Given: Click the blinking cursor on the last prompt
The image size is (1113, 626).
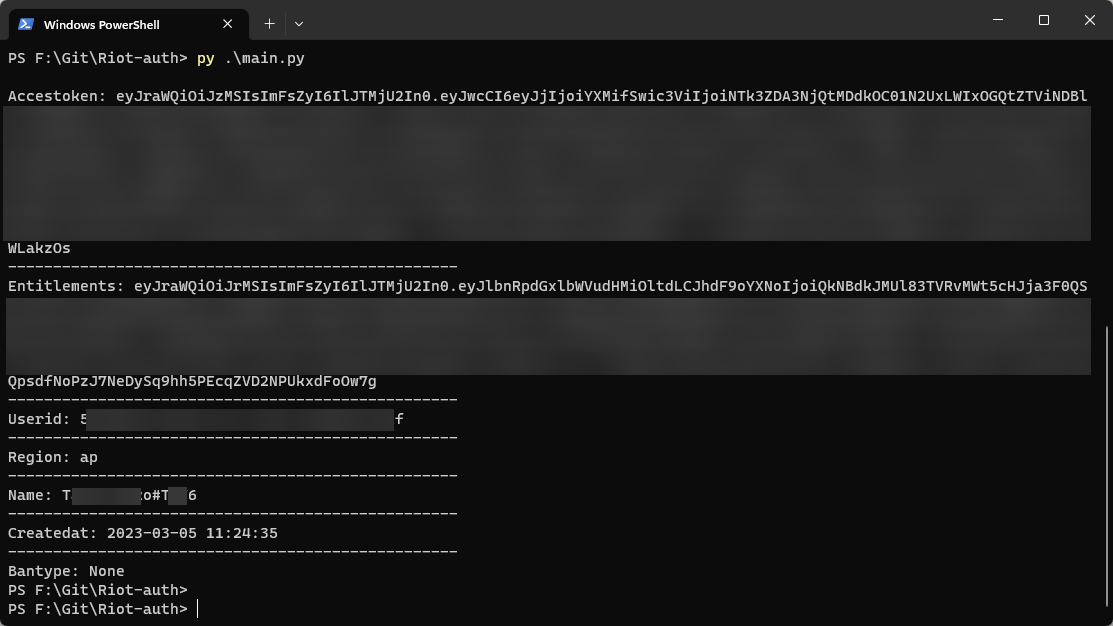Looking at the screenshot, I should 198,609.
